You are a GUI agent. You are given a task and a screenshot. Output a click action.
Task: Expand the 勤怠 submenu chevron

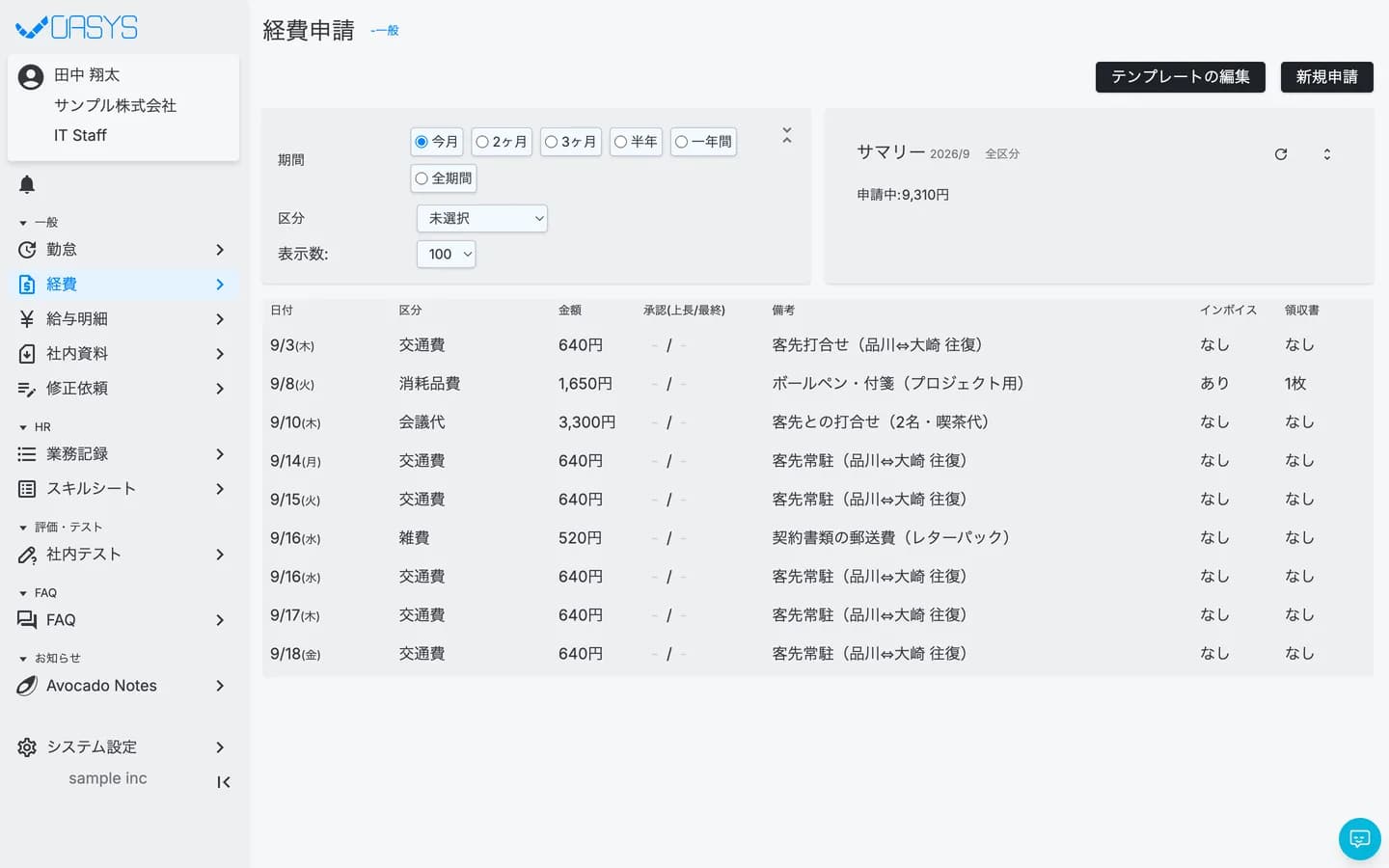point(220,250)
